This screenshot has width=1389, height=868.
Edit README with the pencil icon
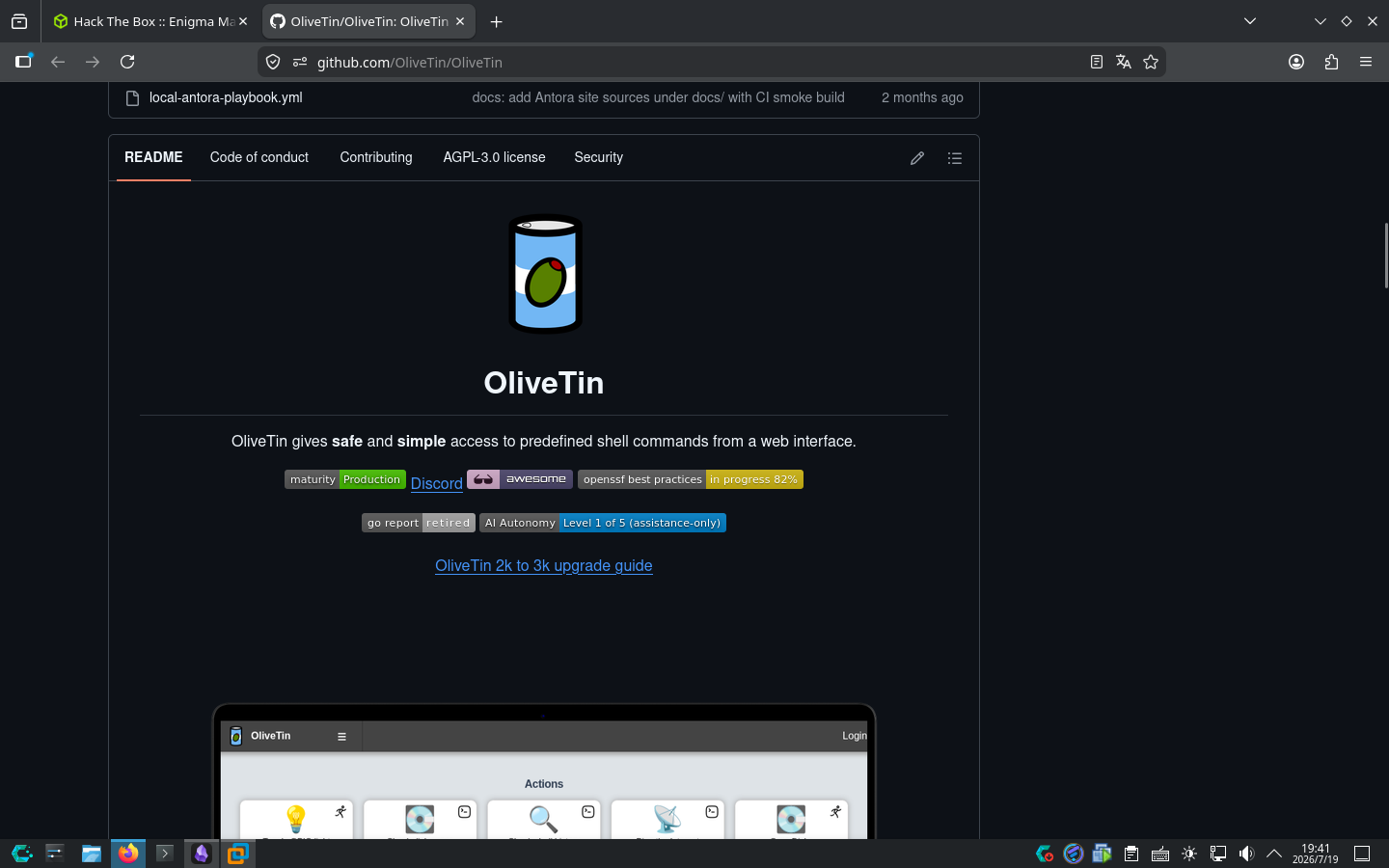point(917,158)
